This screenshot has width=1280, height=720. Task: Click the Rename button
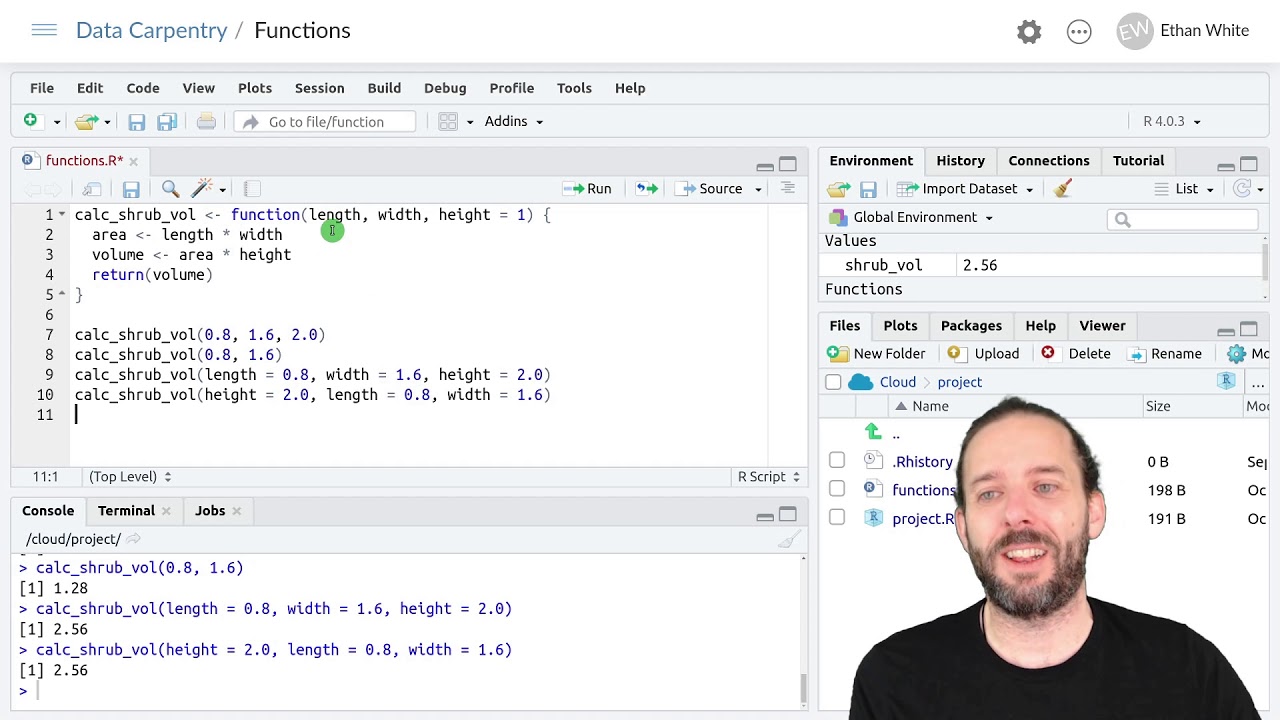(x=1164, y=353)
